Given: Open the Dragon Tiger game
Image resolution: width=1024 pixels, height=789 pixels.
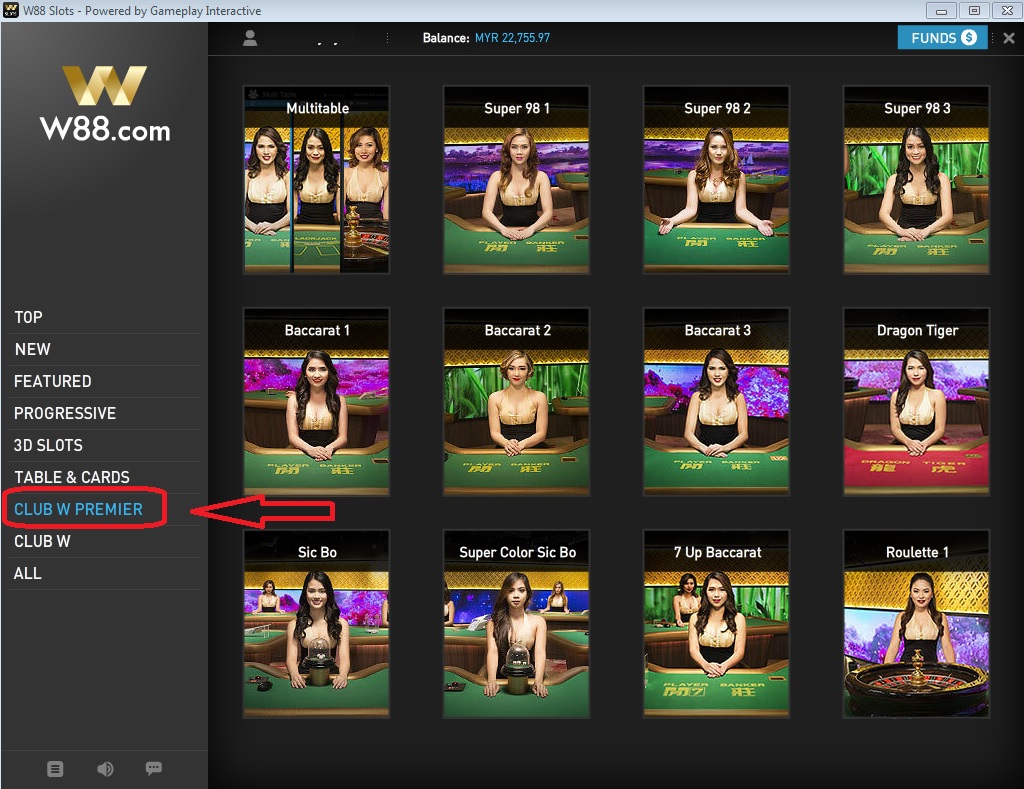Looking at the screenshot, I should pyautogui.click(x=916, y=402).
